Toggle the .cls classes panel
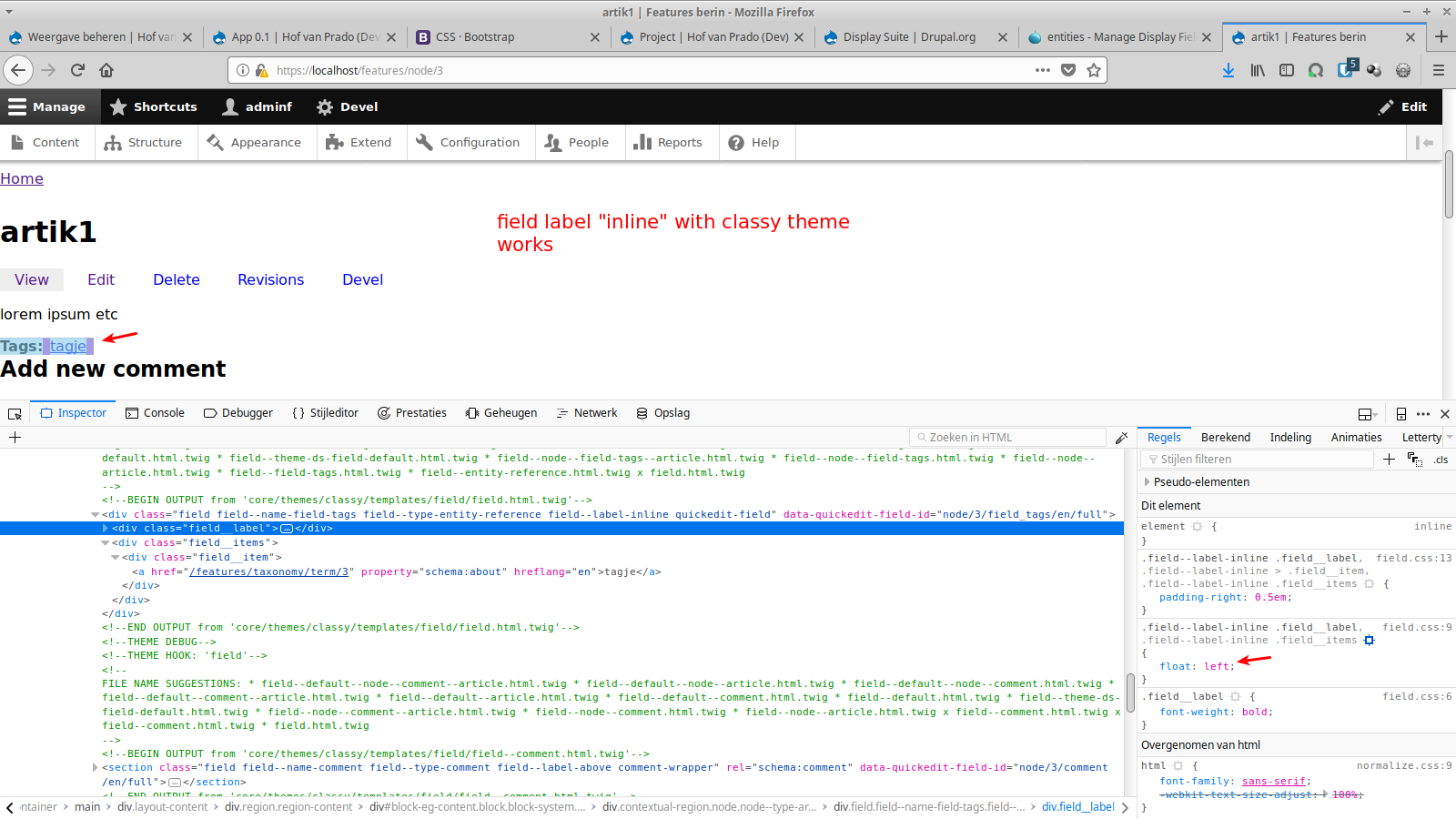1456x819 pixels. [1441, 460]
